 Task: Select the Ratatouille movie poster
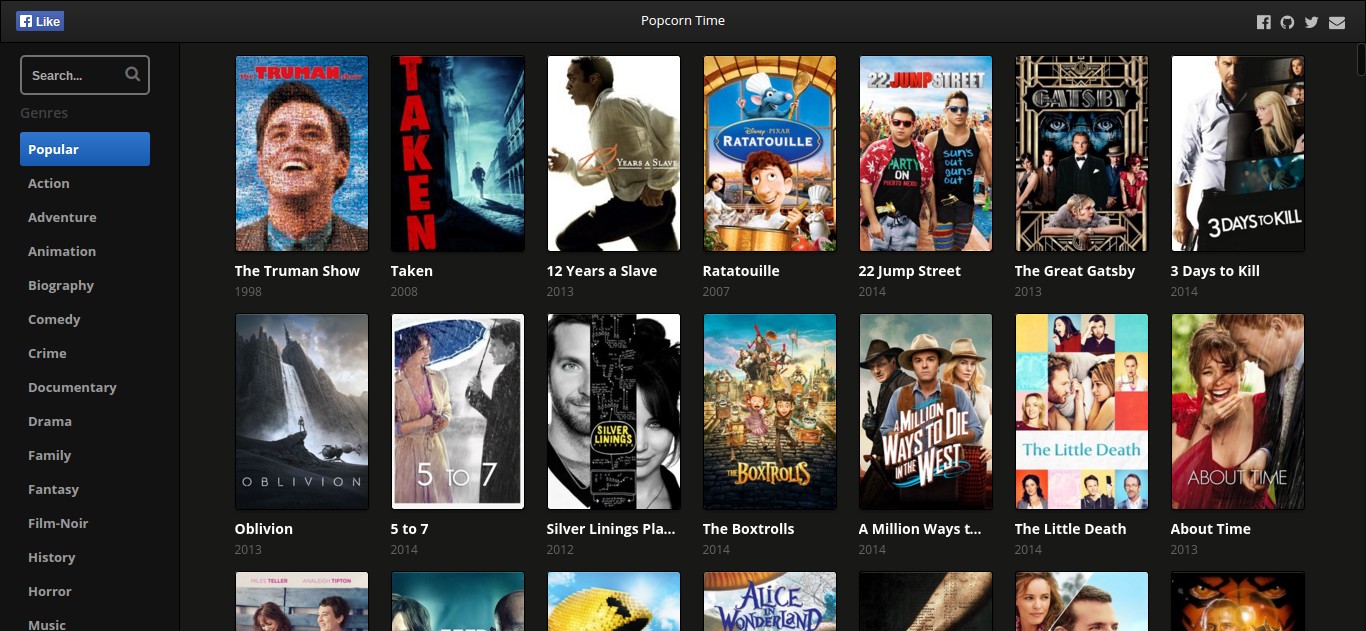click(x=770, y=153)
